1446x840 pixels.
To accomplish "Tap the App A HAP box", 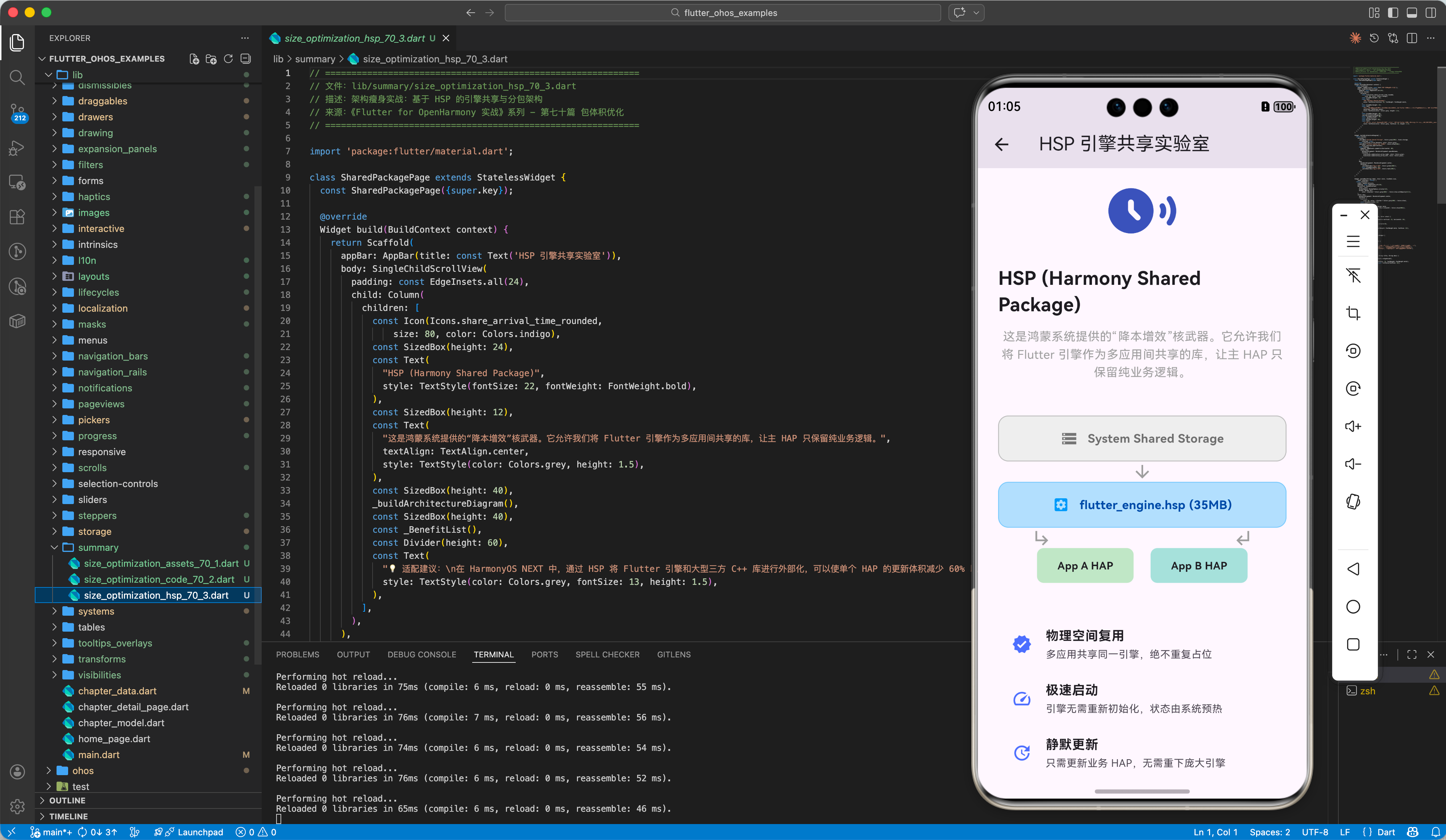I will point(1084,566).
